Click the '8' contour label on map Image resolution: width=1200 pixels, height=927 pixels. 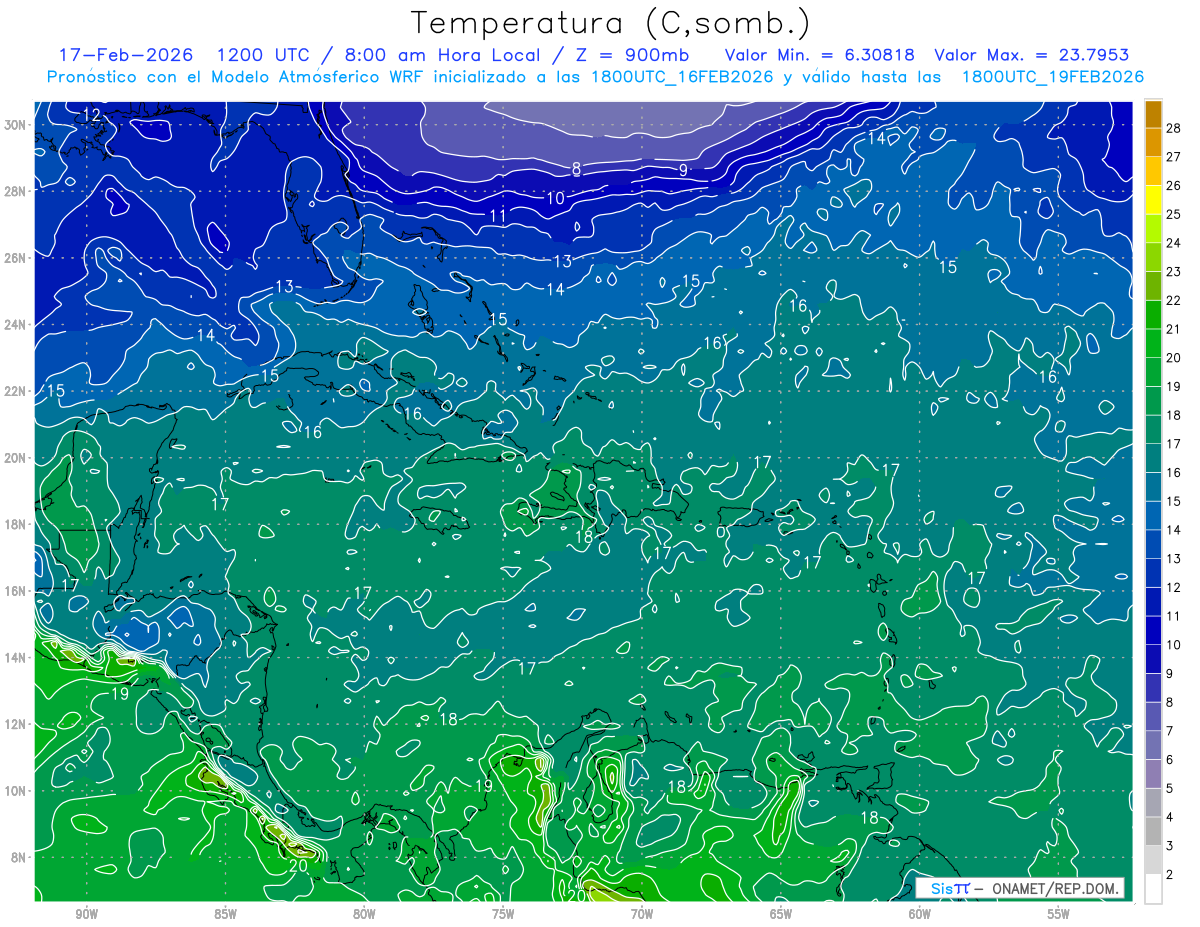[x=577, y=168]
